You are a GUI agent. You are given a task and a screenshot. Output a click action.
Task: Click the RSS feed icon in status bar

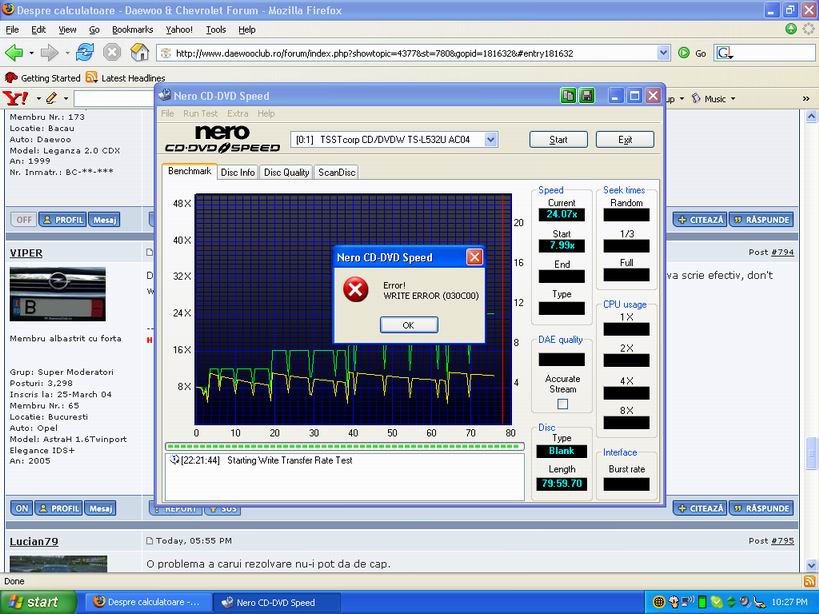(808, 581)
